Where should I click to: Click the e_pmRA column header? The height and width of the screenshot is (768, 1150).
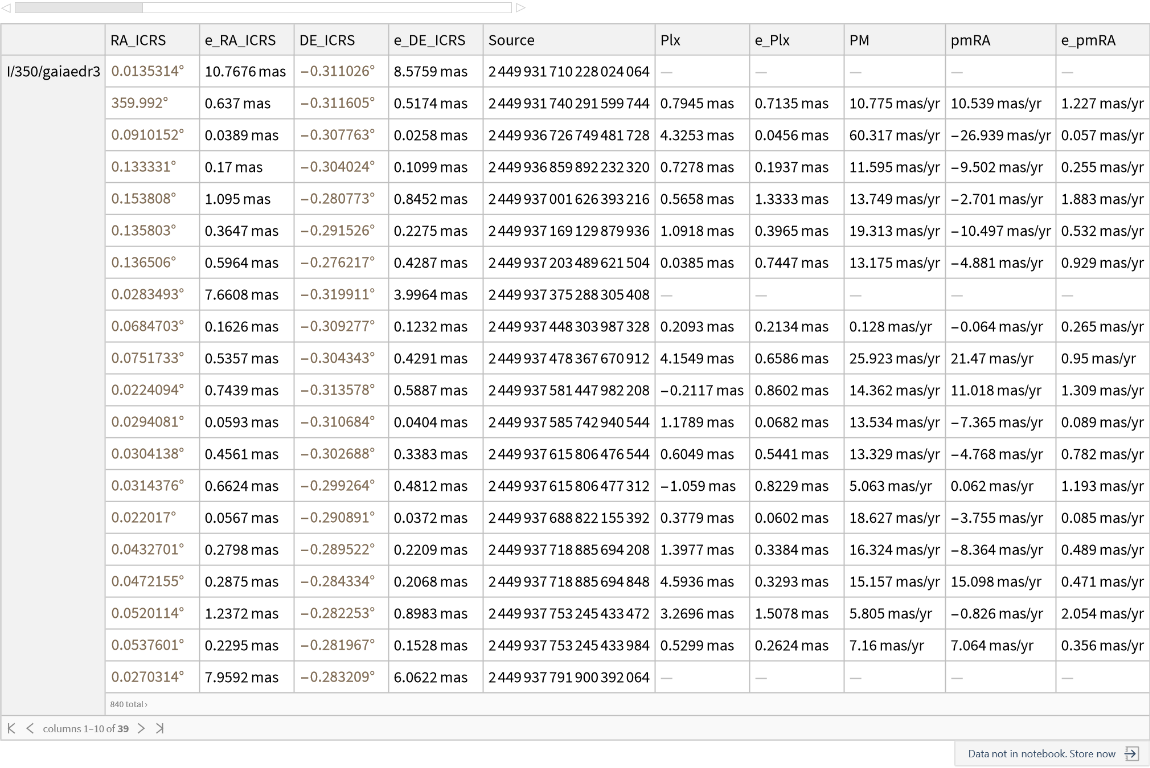click(1088, 40)
